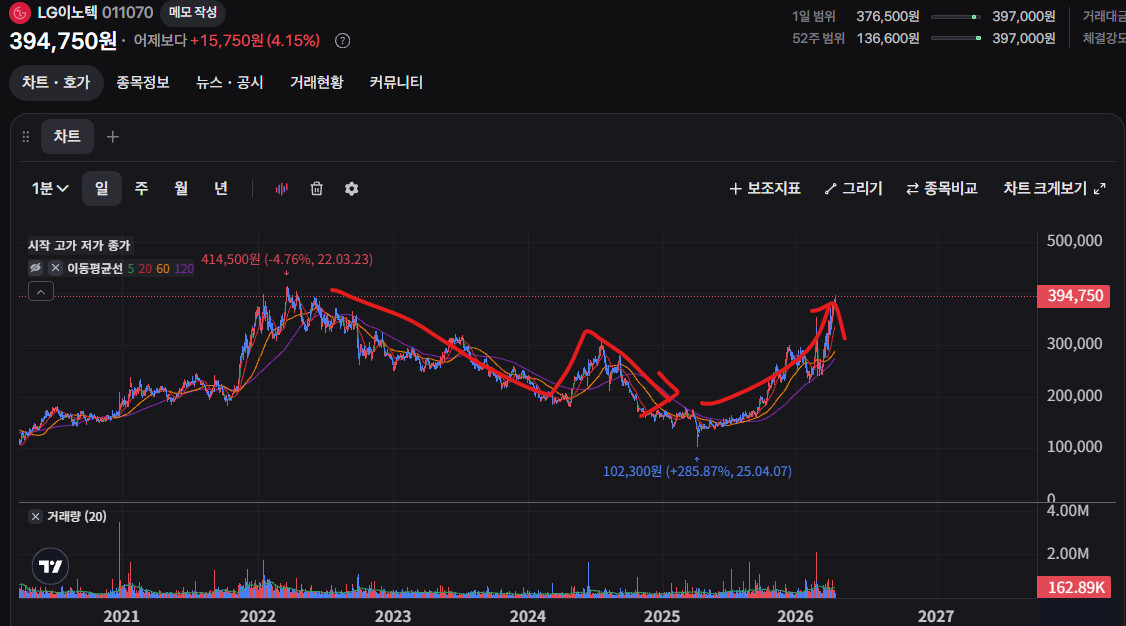Screen dimensions: 1126x626
Task: Click the TradingView logo icon
Action: (x=50, y=566)
